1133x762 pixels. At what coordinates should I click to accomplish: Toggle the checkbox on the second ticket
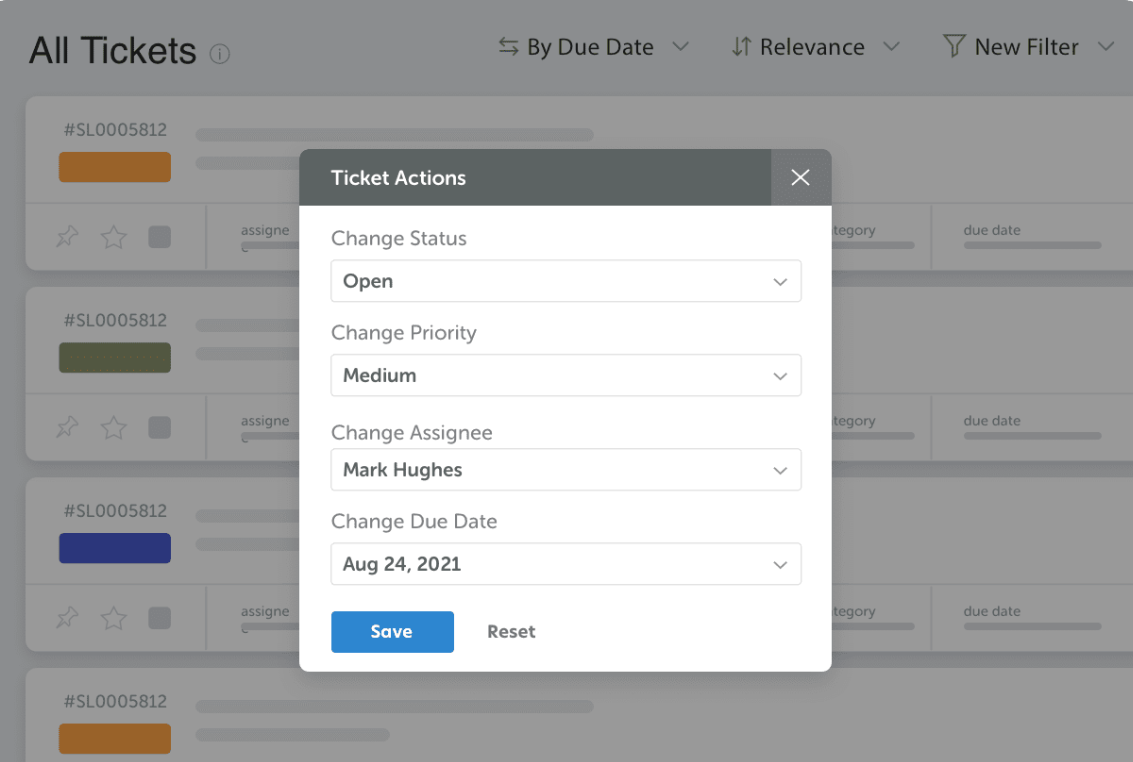pyautogui.click(x=159, y=427)
